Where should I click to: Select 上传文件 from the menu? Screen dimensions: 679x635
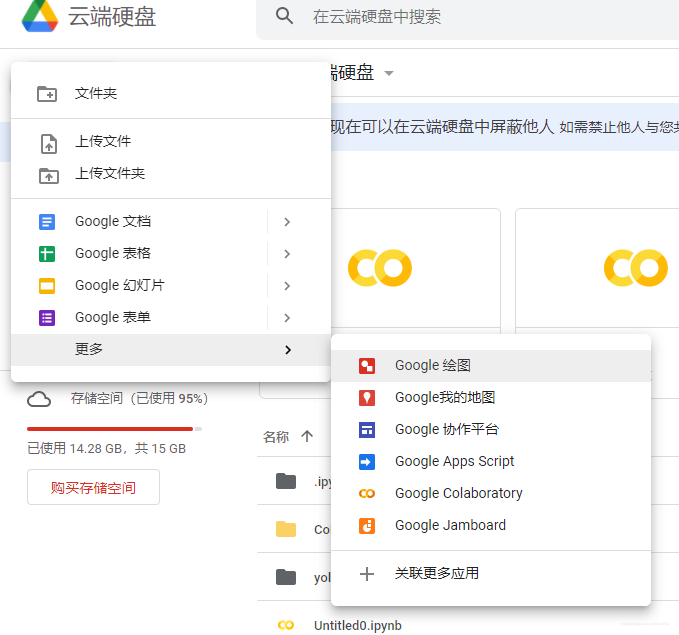(x=171, y=142)
